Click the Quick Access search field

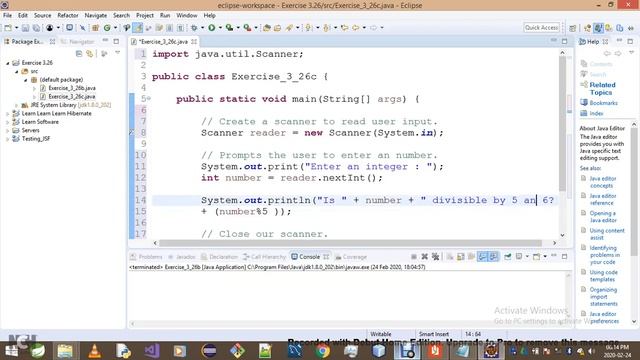(541, 28)
